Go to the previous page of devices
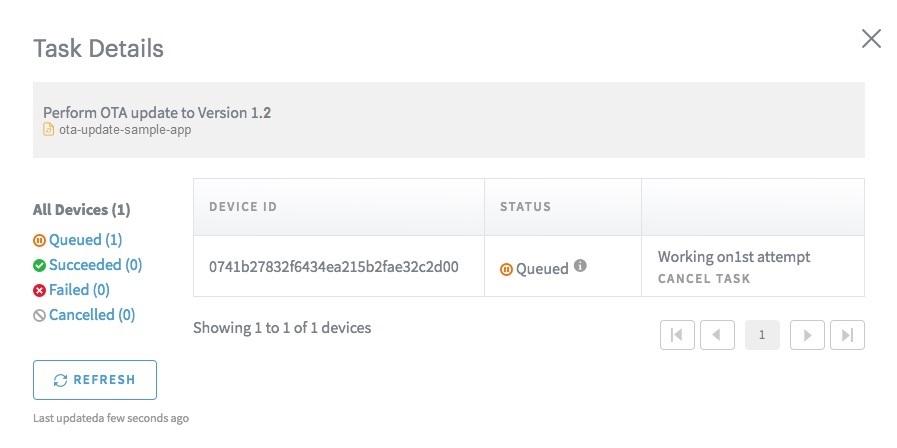897x448 pixels. click(717, 335)
